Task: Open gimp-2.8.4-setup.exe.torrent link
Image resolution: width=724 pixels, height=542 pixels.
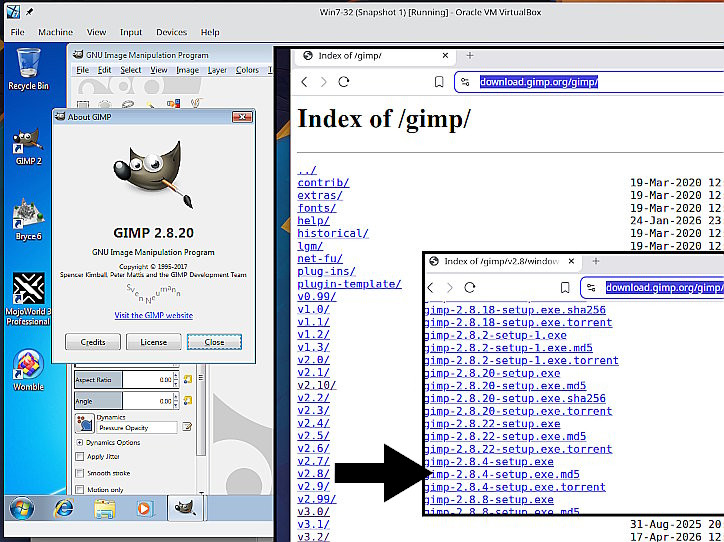Action: click(515, 487)
